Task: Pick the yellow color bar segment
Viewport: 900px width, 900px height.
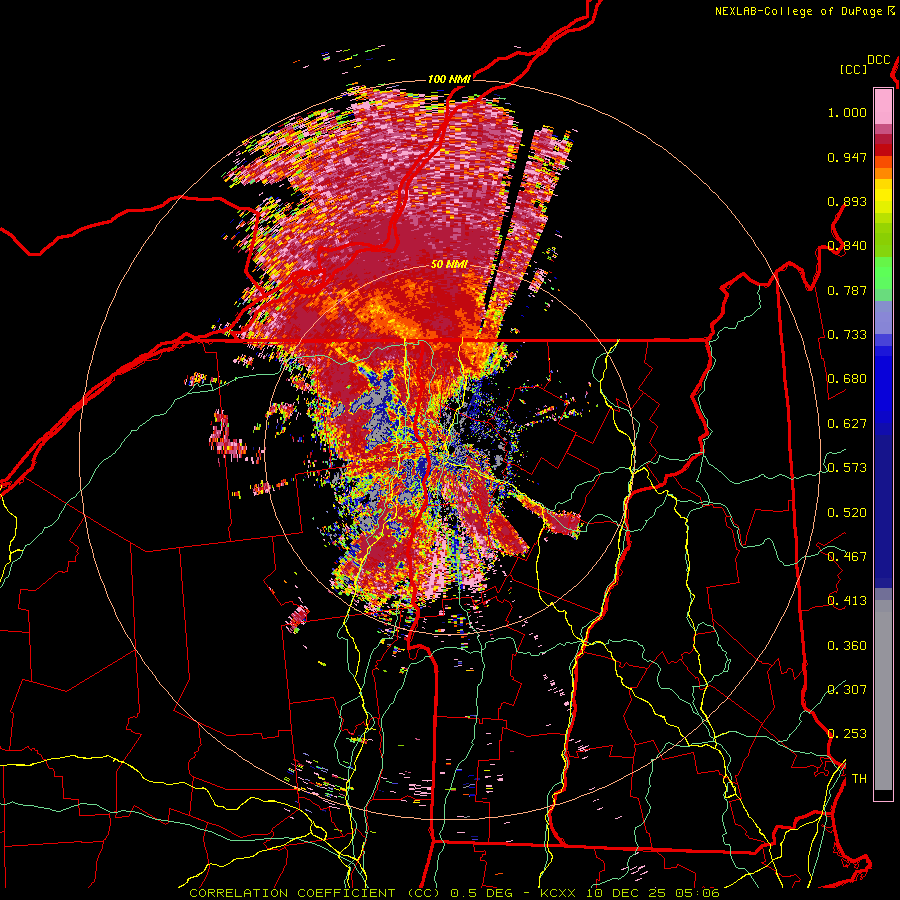Action: coord(883,196)
